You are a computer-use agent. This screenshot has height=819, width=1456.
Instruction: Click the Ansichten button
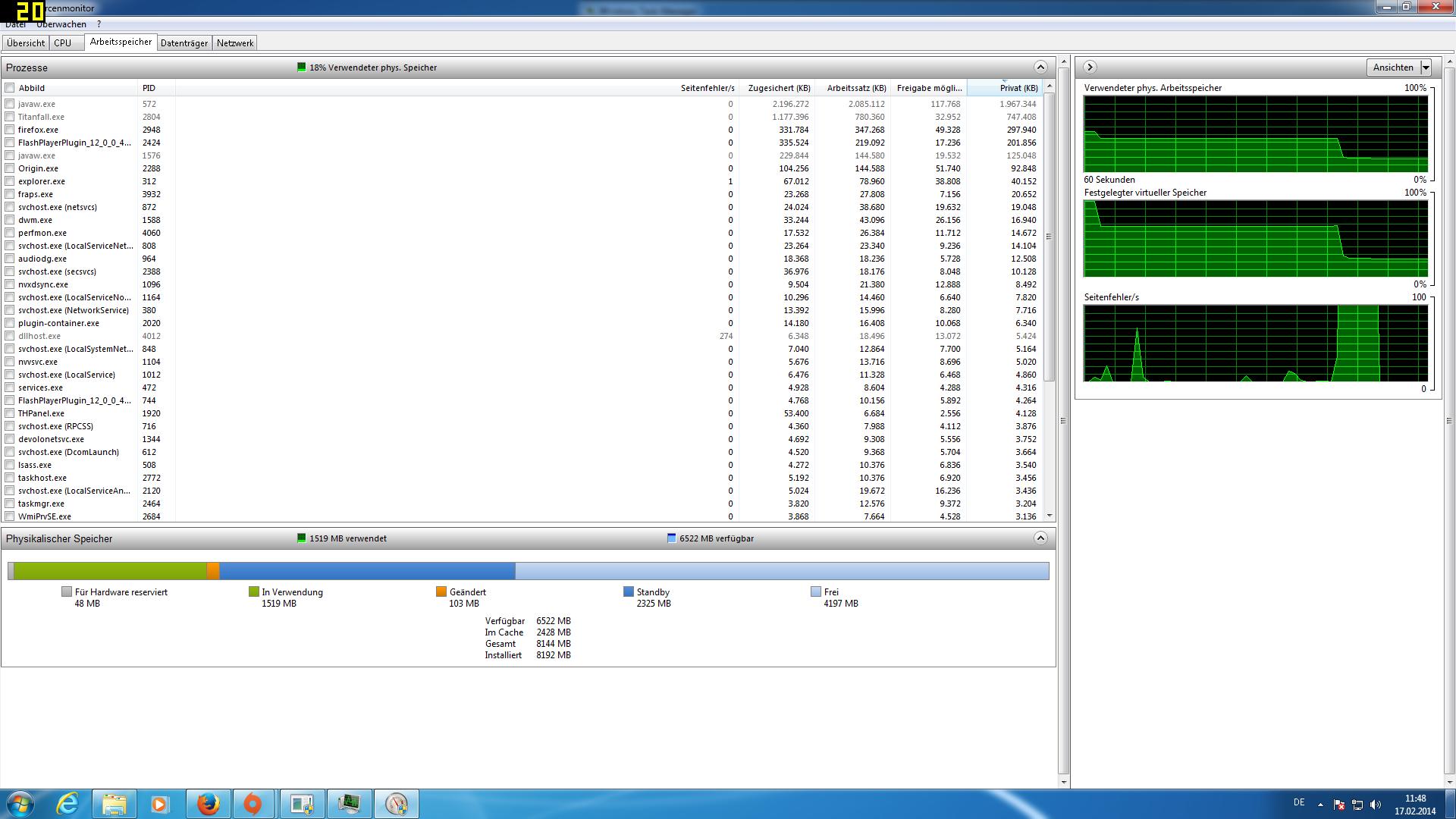pos(1393,67)
